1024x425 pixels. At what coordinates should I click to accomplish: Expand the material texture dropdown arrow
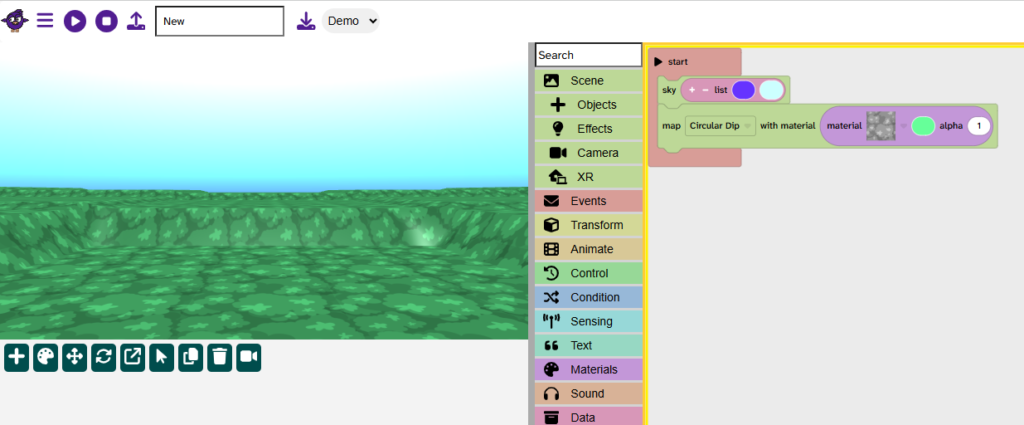coord(903,126)
